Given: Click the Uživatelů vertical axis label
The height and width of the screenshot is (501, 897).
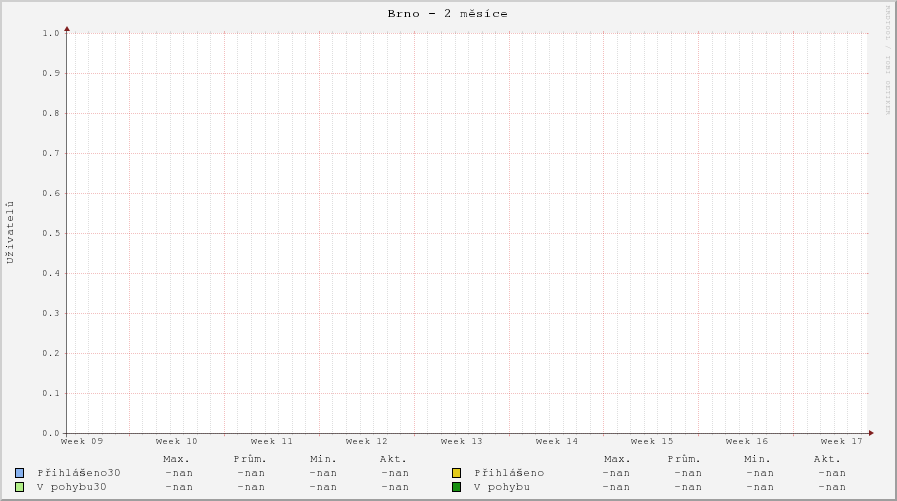Looking at the screenshot, I should coord(11,232).
